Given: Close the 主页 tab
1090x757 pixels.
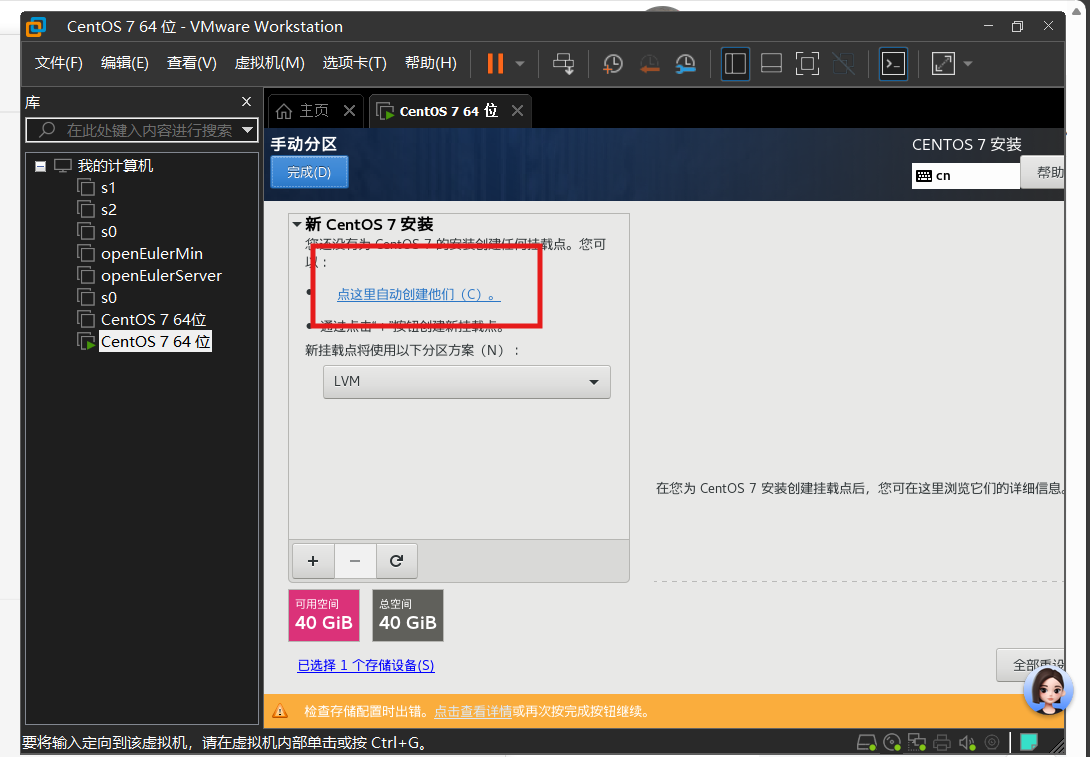Looking at the screenshot, I should (x=350, y=111).
